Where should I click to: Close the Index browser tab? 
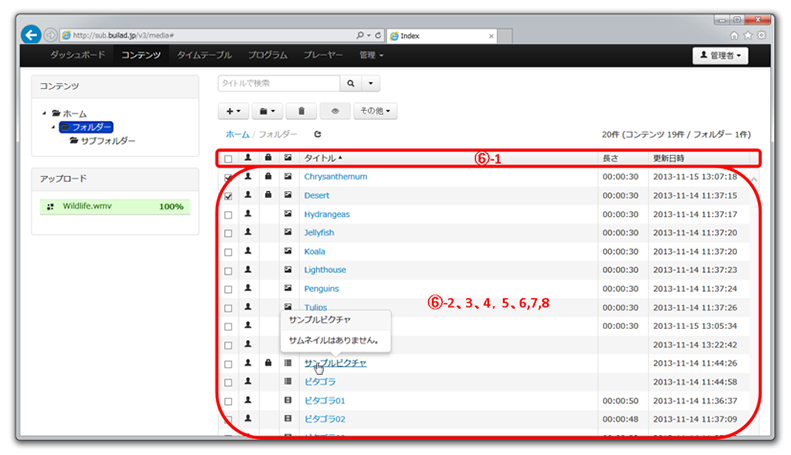point(491,36)
